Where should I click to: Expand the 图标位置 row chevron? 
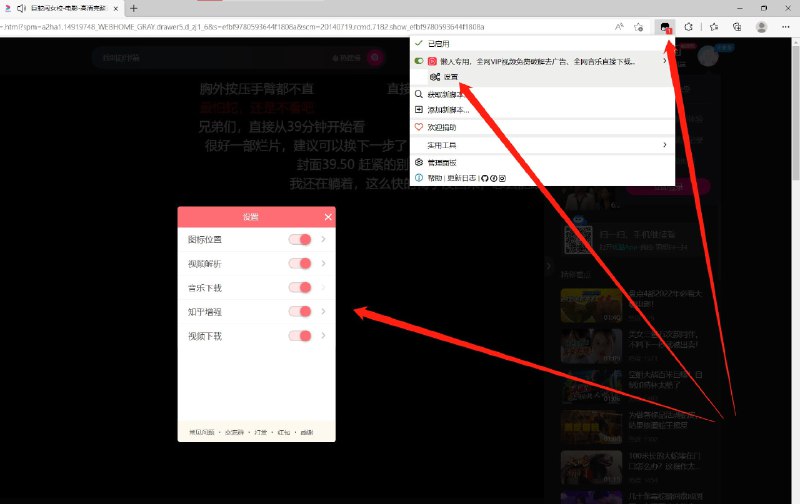[x=323, y=240]
